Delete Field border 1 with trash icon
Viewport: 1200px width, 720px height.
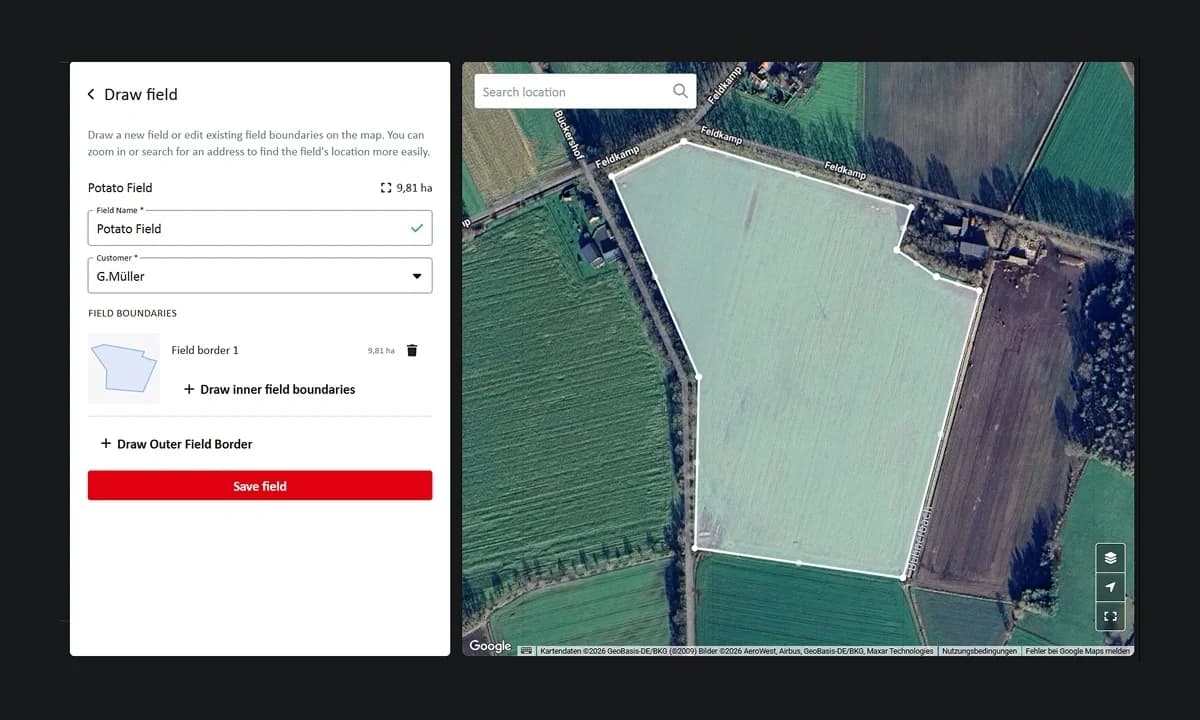[x=412, y=350]
